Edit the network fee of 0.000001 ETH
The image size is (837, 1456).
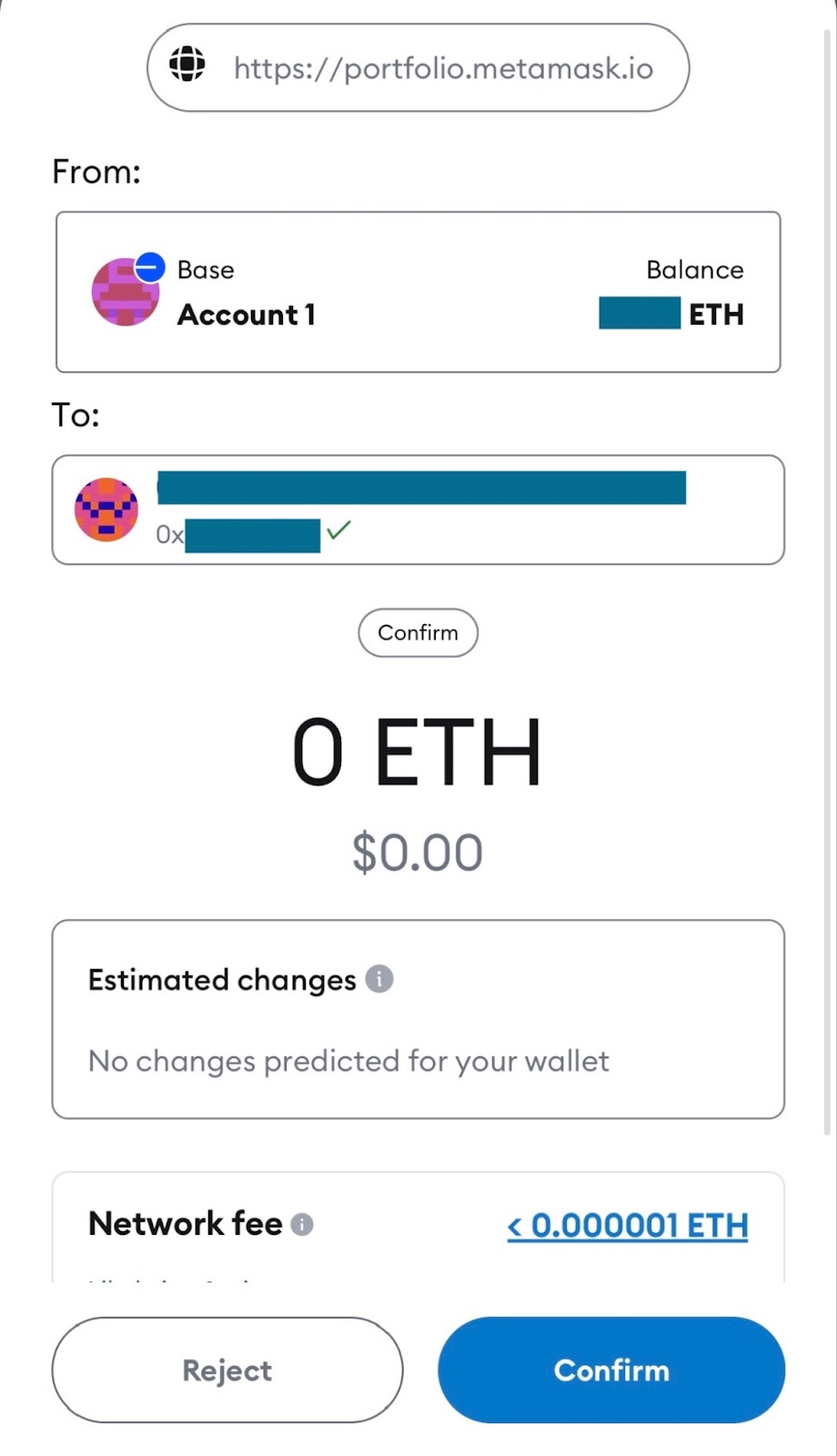[x=628, y=1226]
